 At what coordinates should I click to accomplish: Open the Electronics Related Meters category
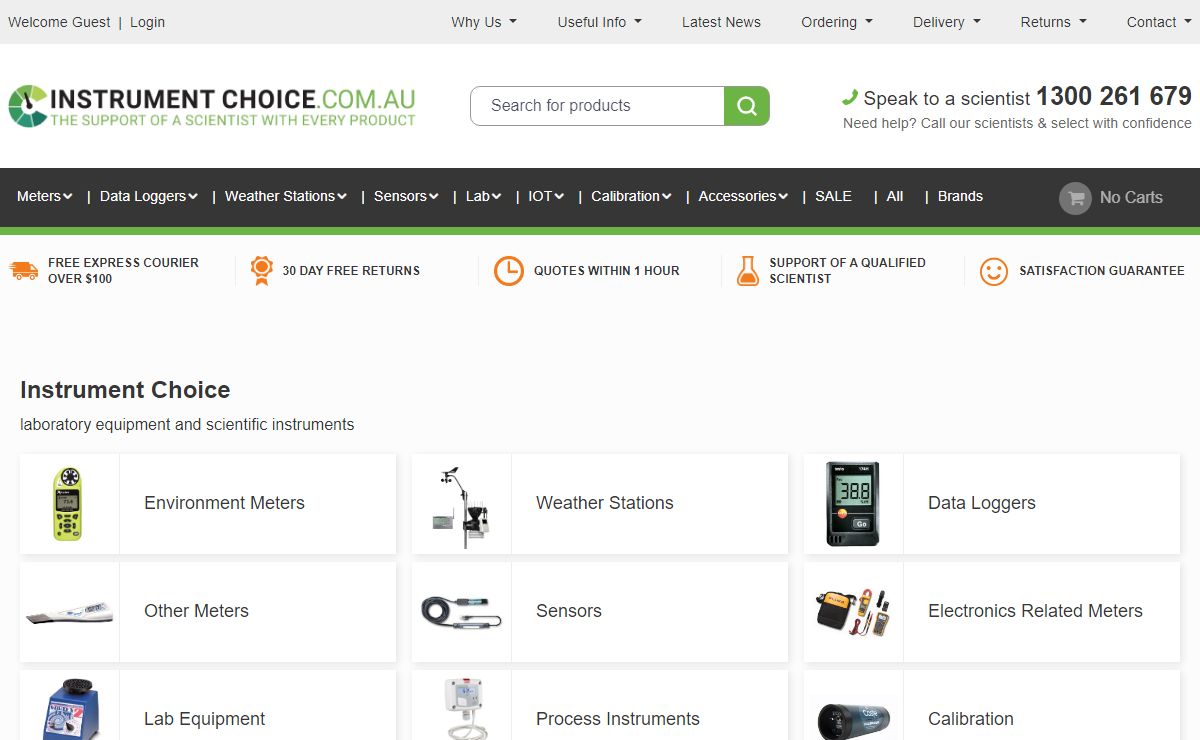pyautogui.click(x=1035, y=612)
